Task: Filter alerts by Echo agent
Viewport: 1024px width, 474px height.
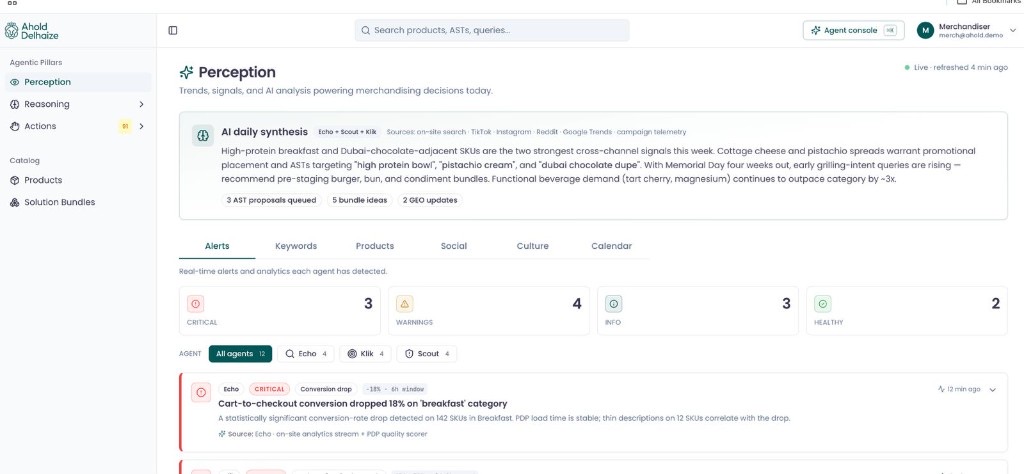Action: (x=306, y=354)
